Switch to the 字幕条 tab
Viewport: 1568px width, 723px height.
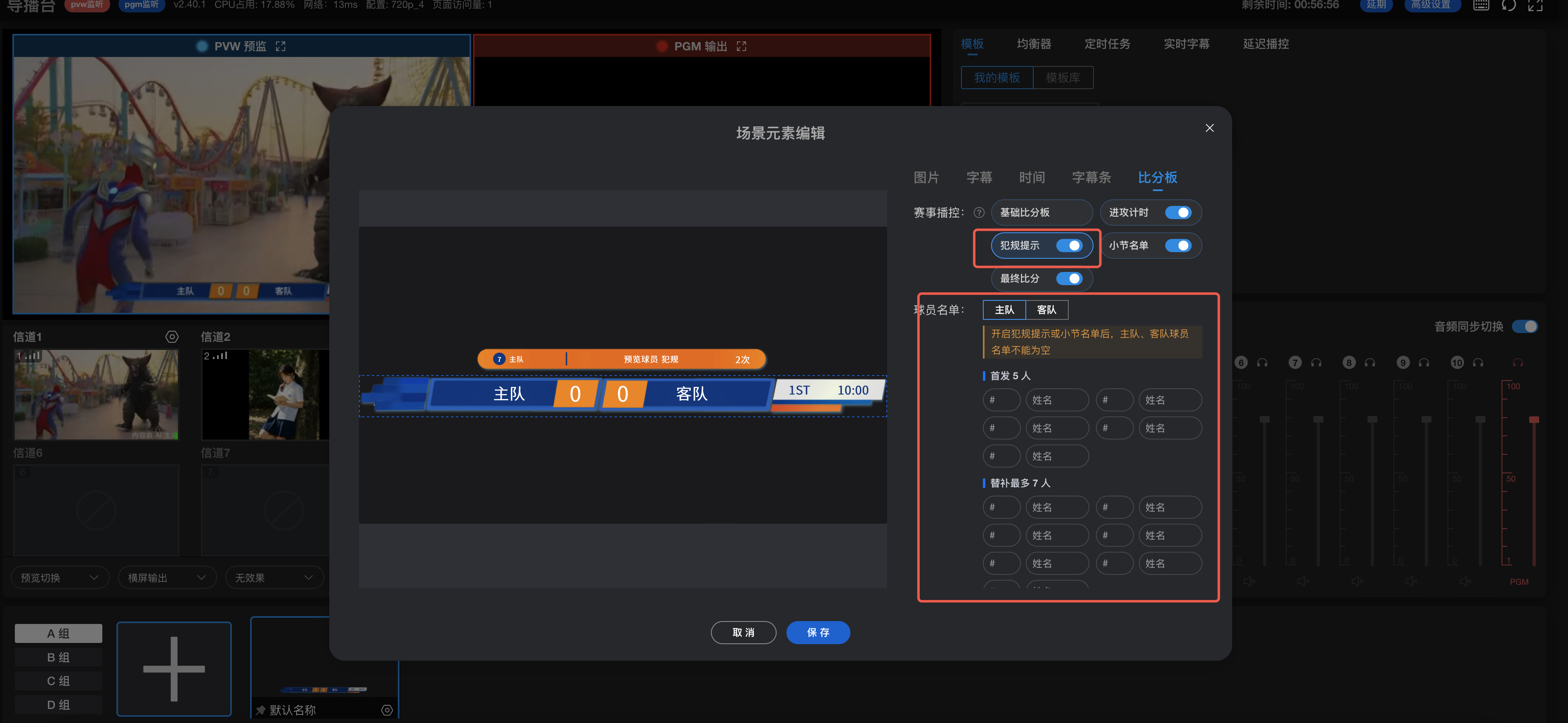click(1091, 177)
